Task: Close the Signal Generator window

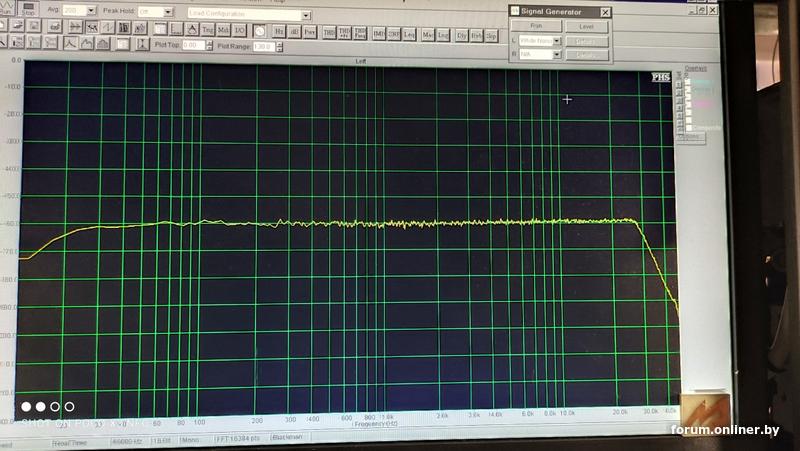Action: tap(605, 12)
